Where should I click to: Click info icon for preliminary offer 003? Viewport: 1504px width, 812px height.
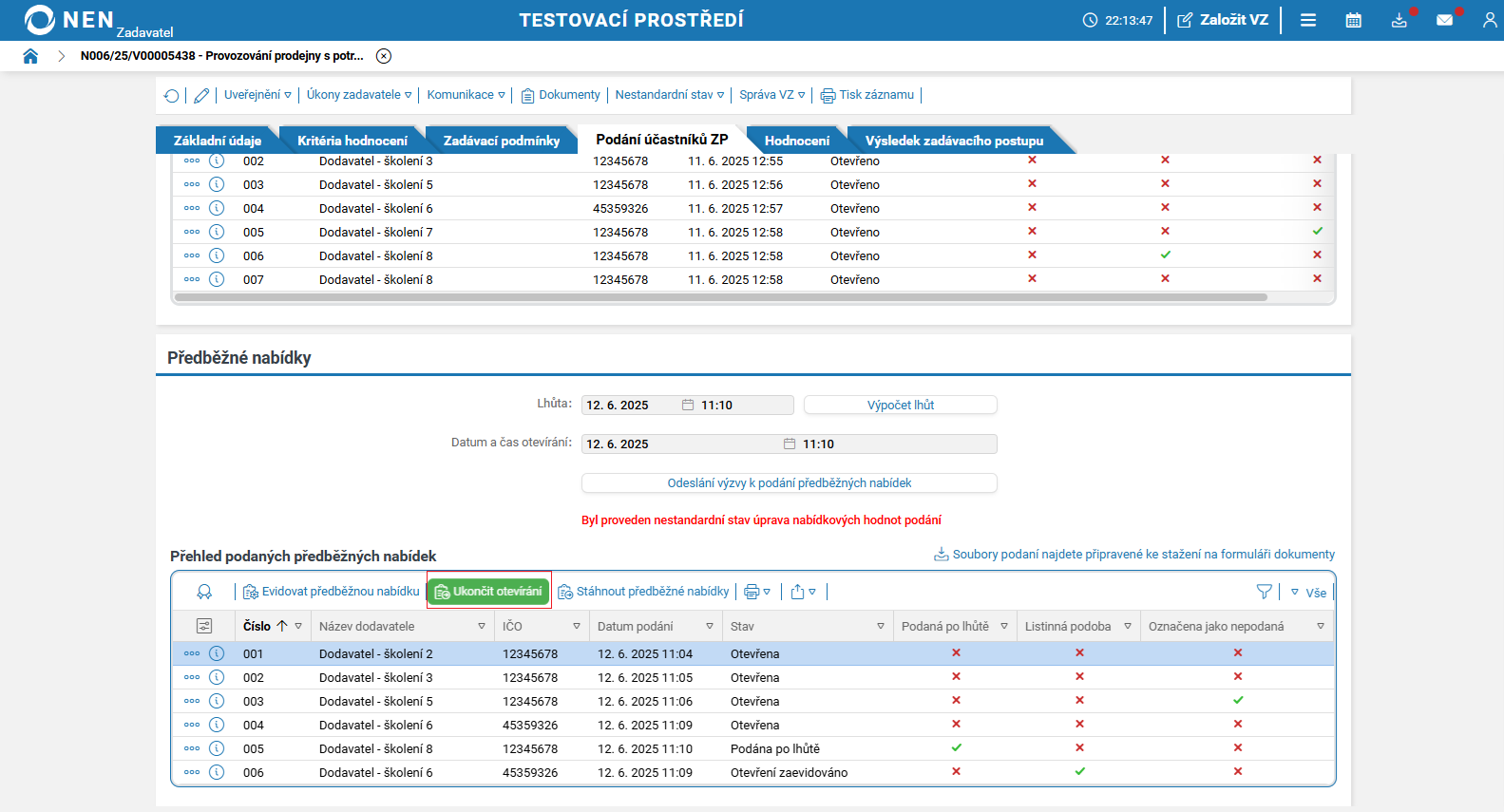(217, 701)
